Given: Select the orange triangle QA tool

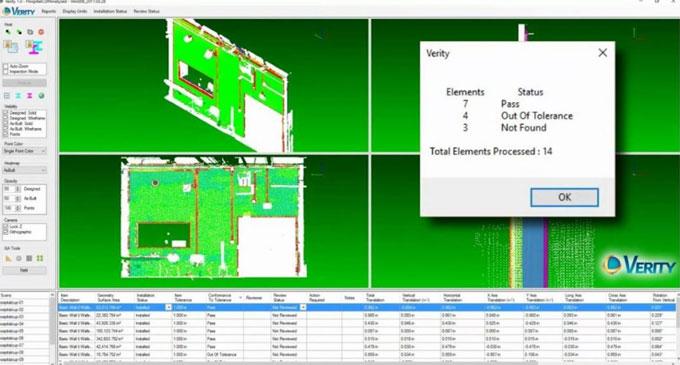Looking at the screenshot, I should pos(8,258).
